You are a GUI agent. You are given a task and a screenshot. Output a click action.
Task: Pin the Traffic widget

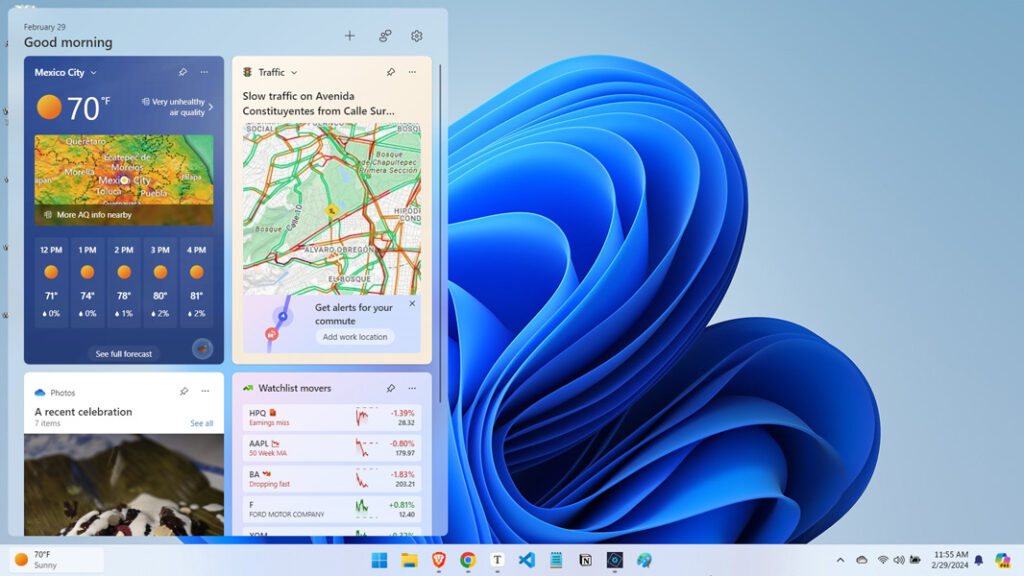(390, 72)
